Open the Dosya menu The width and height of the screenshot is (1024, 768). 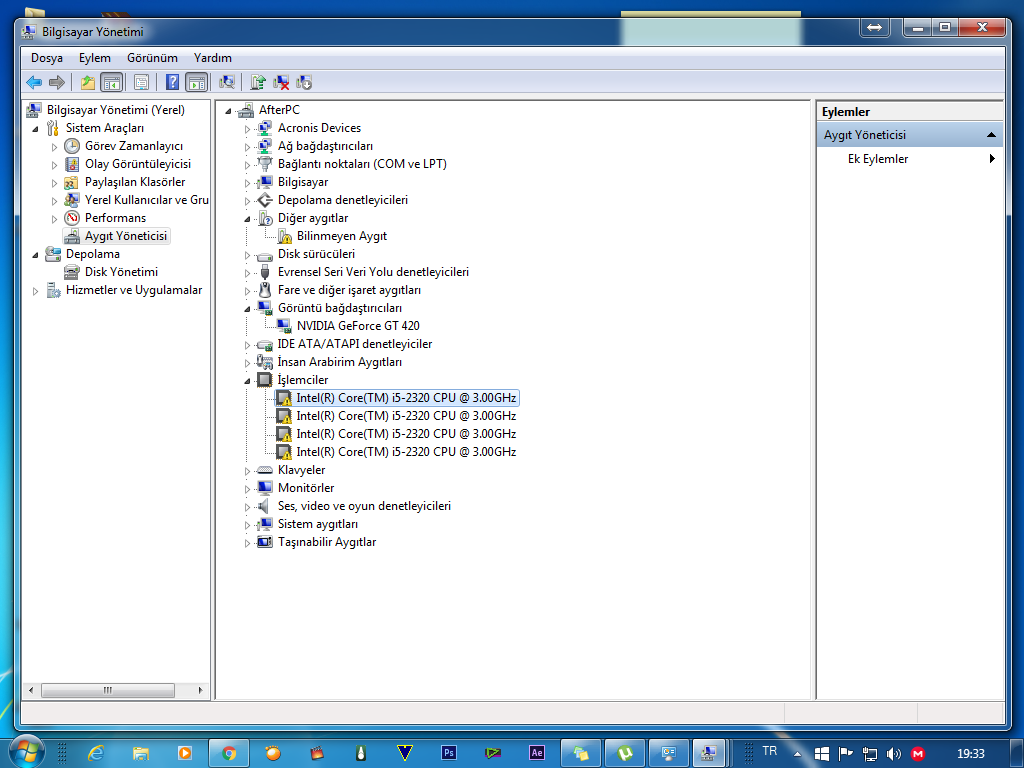47,58
